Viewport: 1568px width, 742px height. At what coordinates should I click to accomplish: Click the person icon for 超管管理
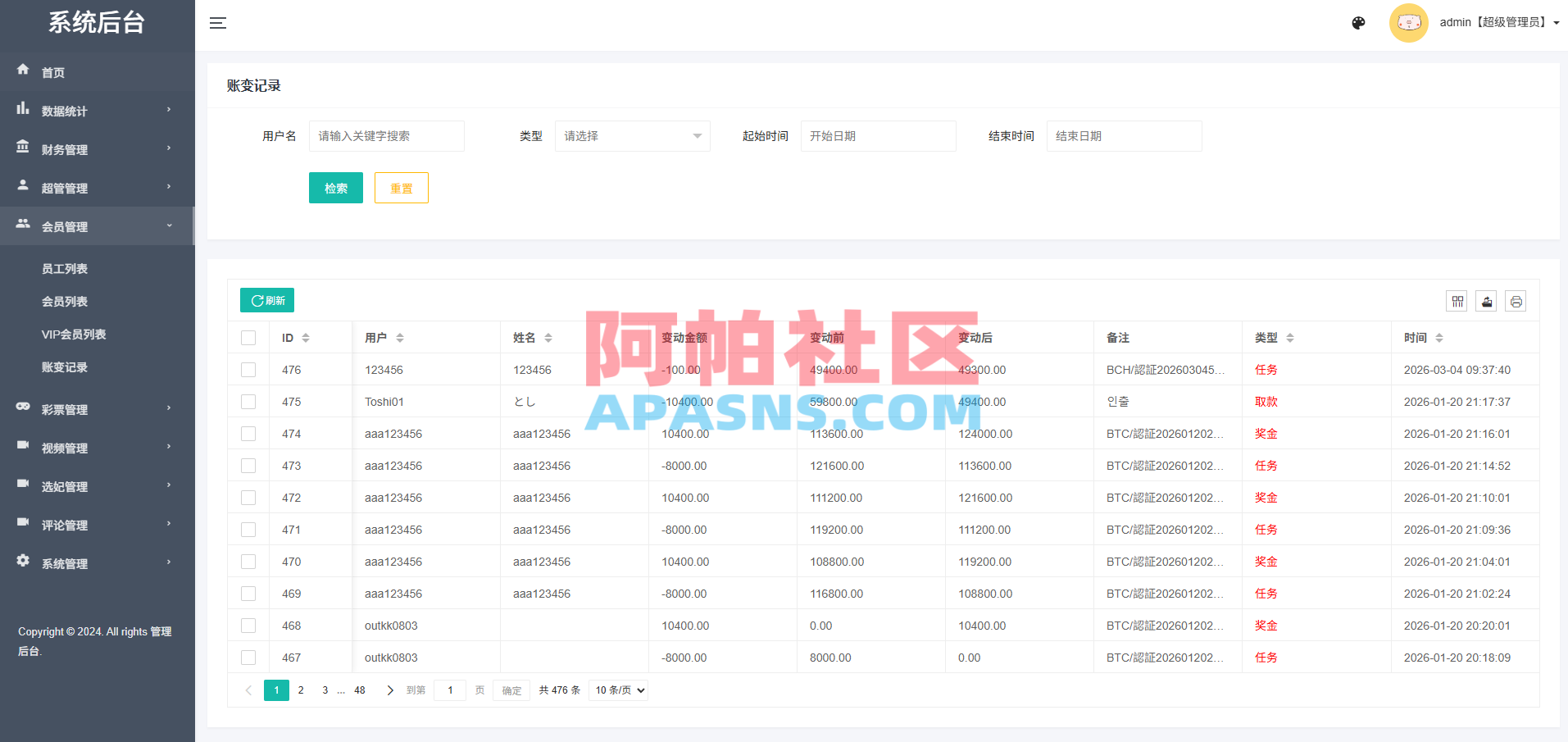23,185
